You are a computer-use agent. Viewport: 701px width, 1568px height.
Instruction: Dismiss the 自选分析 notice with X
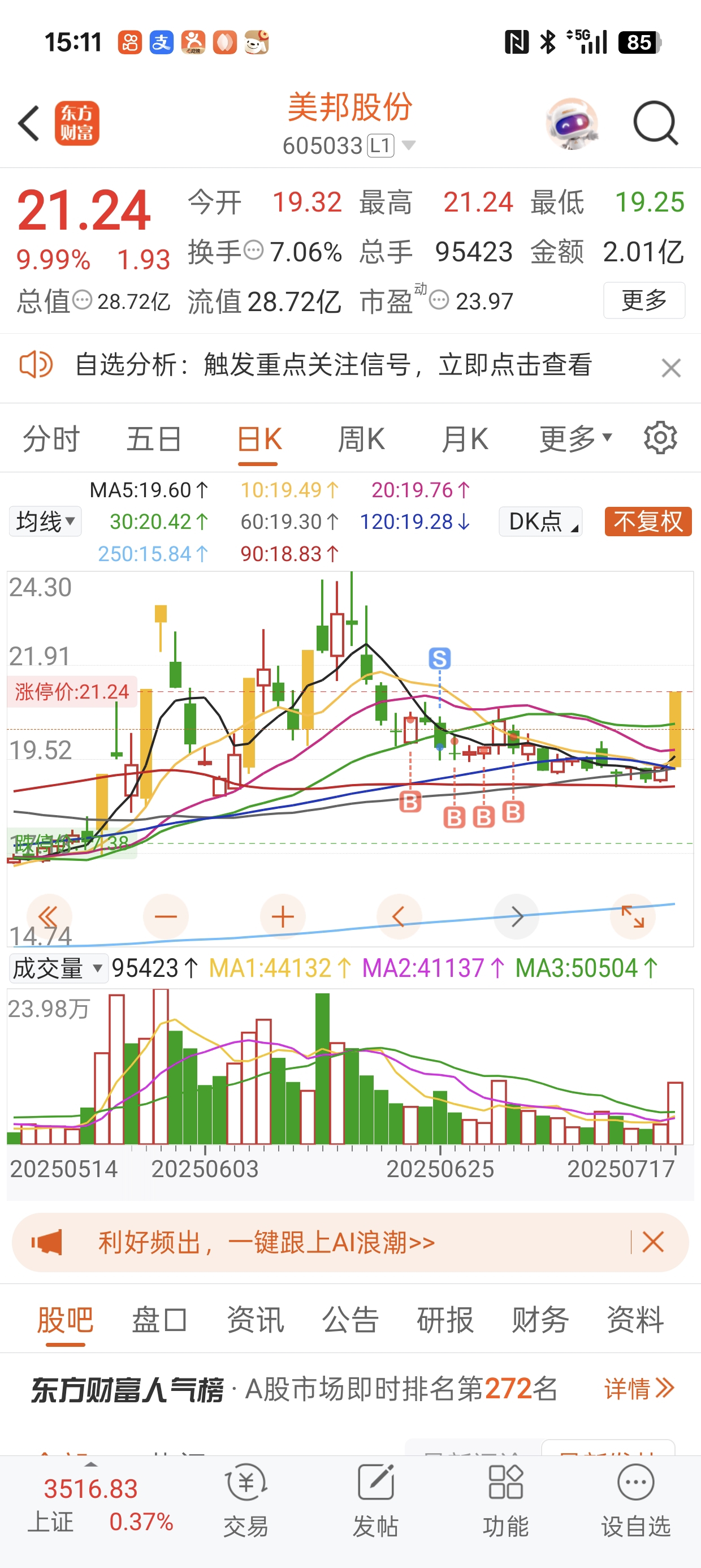(x=671, y=368)
